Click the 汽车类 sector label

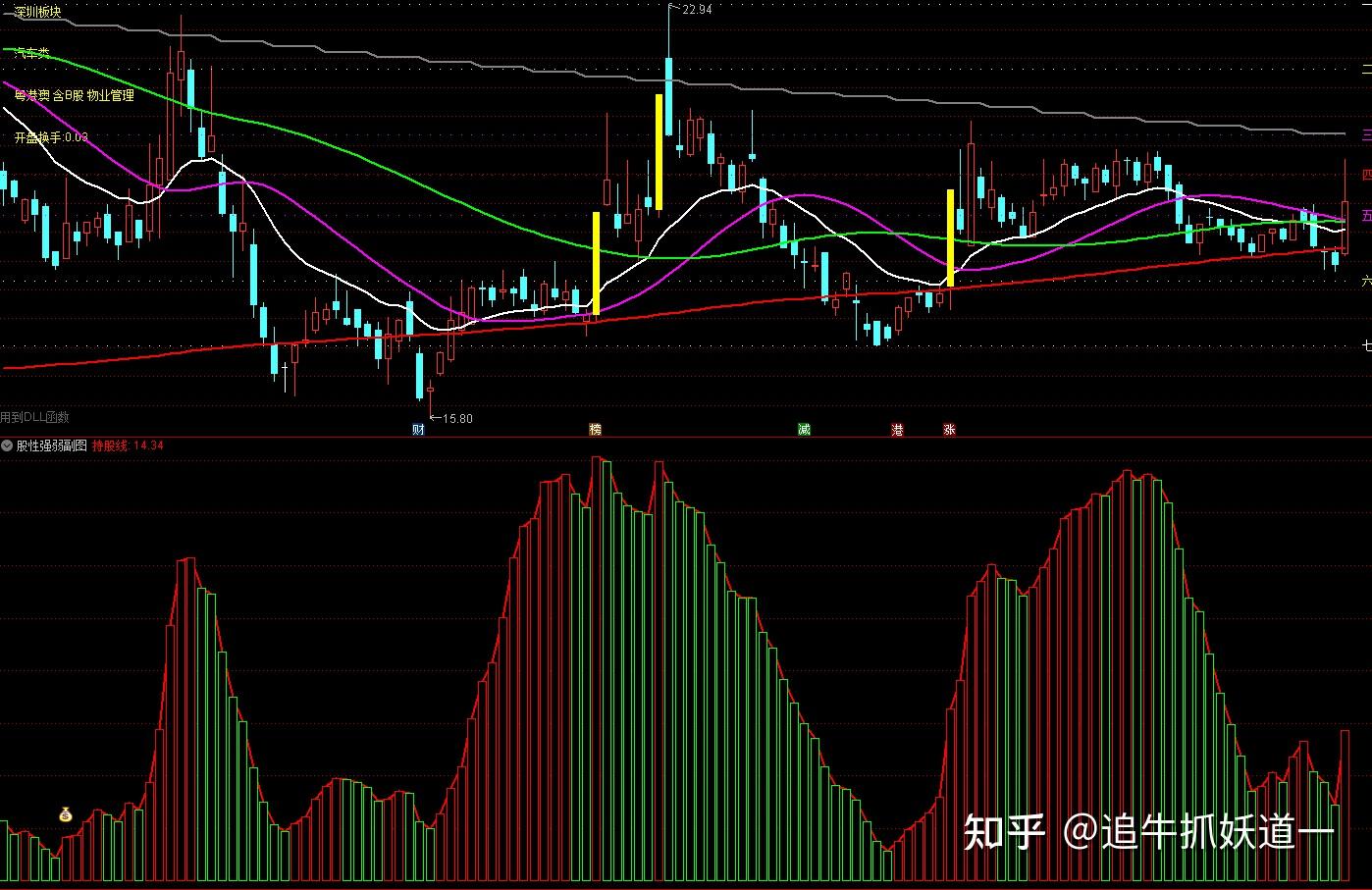(31, 53)
